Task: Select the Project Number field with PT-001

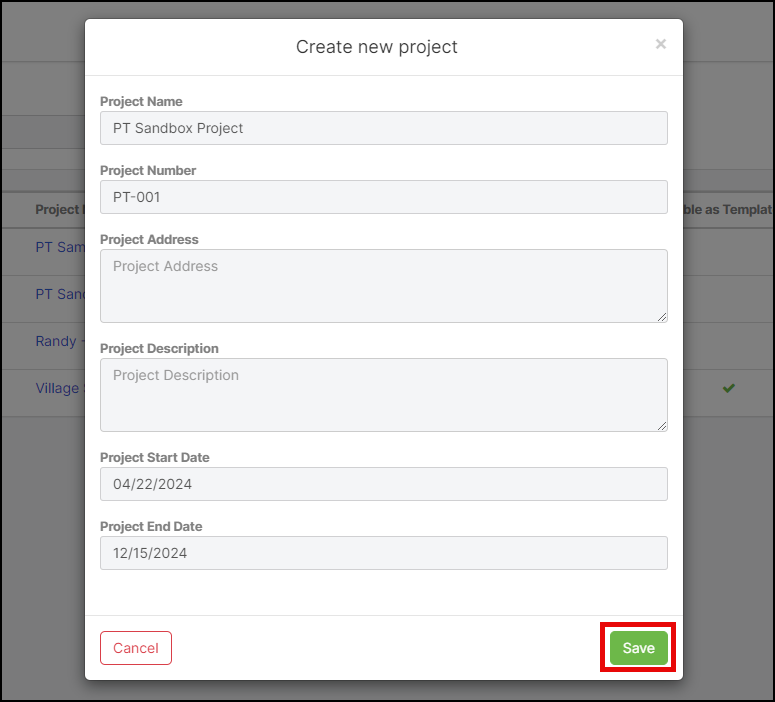Action: click(x=384, y=197)
